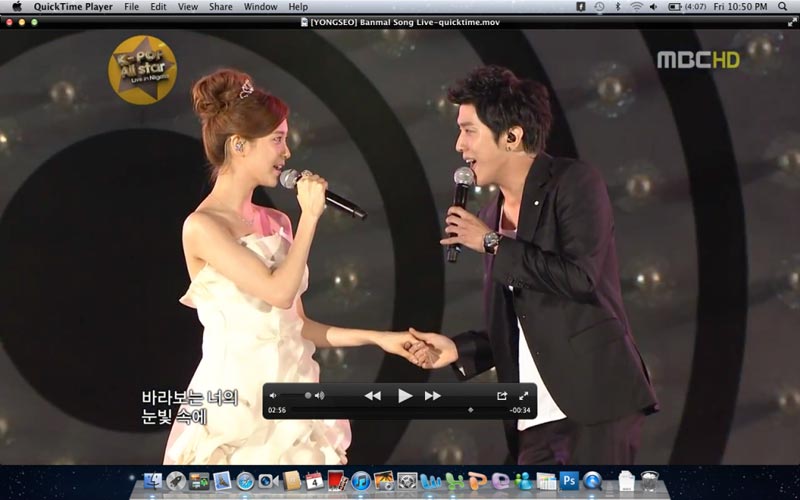The height and width of the screenshot is (500, 800).
Task: Open iCal calendar icon in the Dock
Action: (x=314, y=481)
